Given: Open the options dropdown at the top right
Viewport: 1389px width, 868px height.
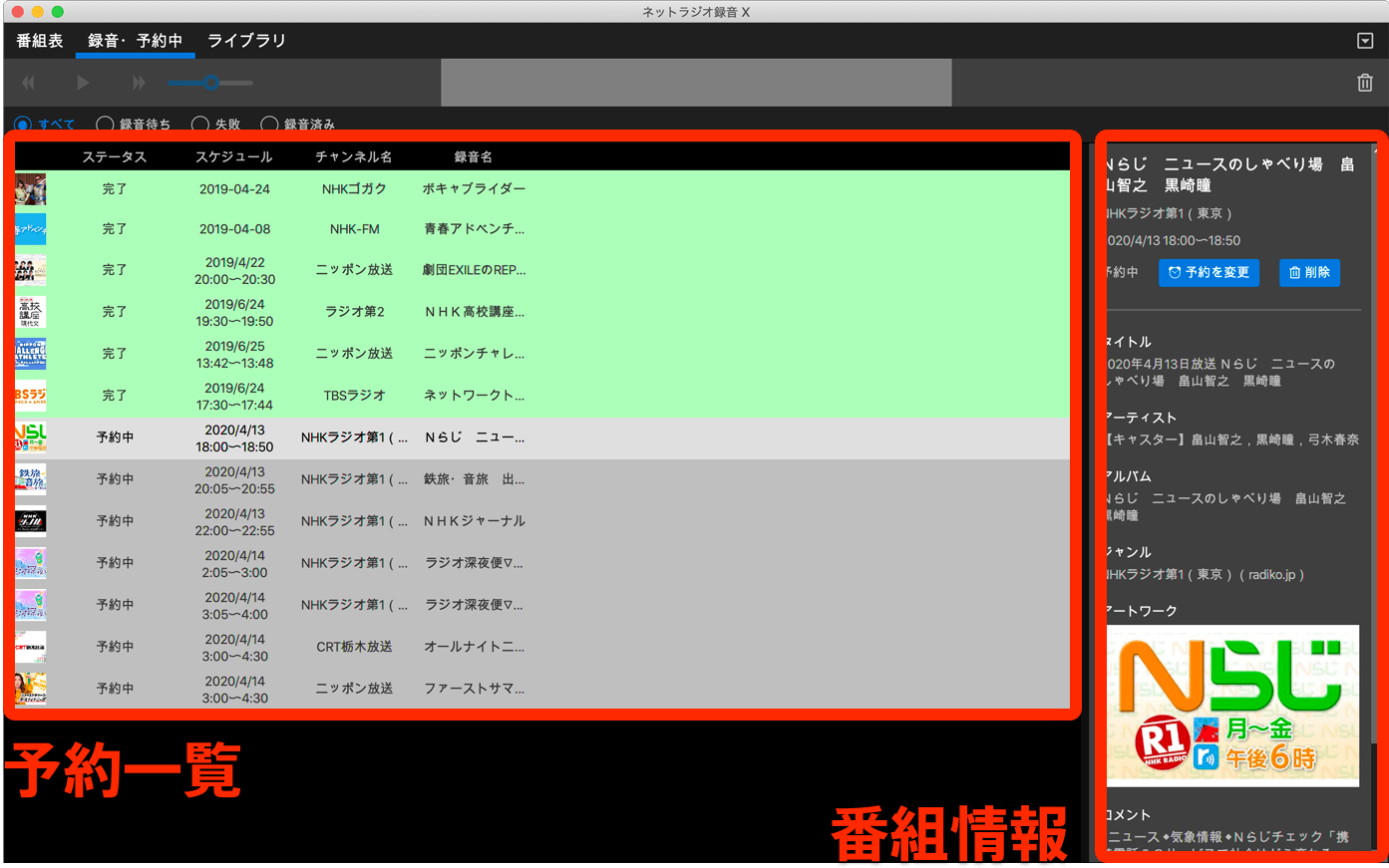Looking at the screenshot, I should [1364, 40].
